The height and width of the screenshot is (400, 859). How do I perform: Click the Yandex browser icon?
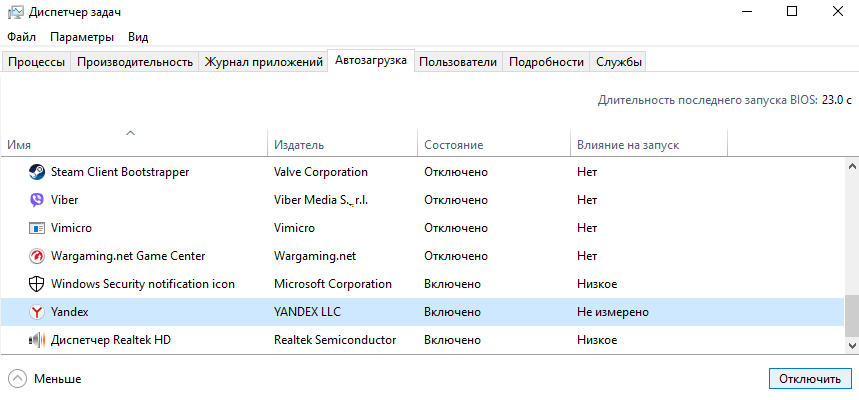pyautogui.click(x=36, y=312)
